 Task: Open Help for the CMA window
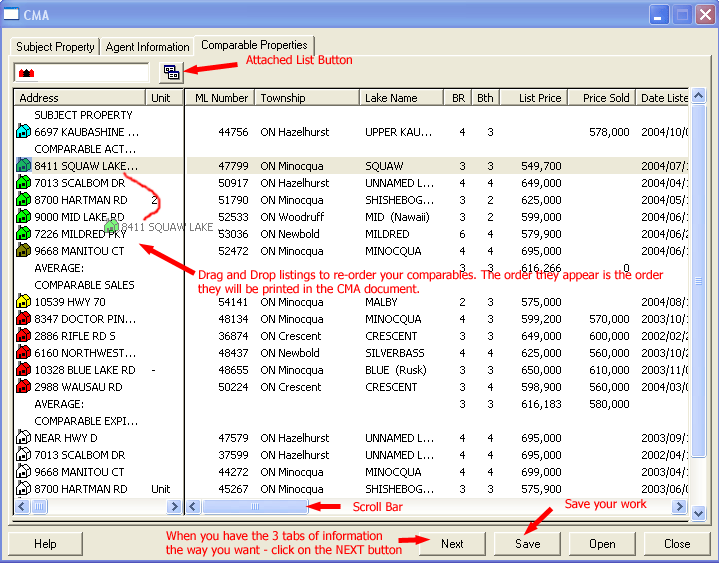pos(45,544)
